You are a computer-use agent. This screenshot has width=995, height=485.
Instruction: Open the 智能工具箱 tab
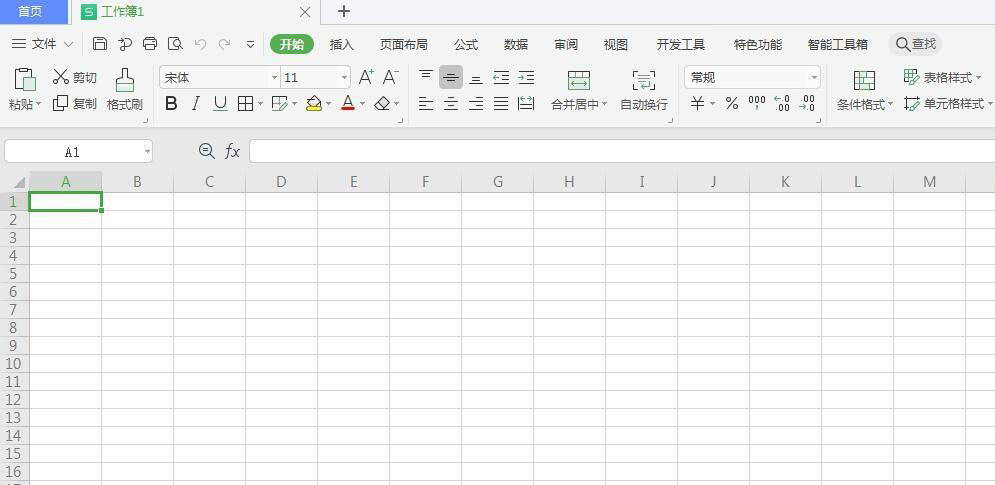838,44
